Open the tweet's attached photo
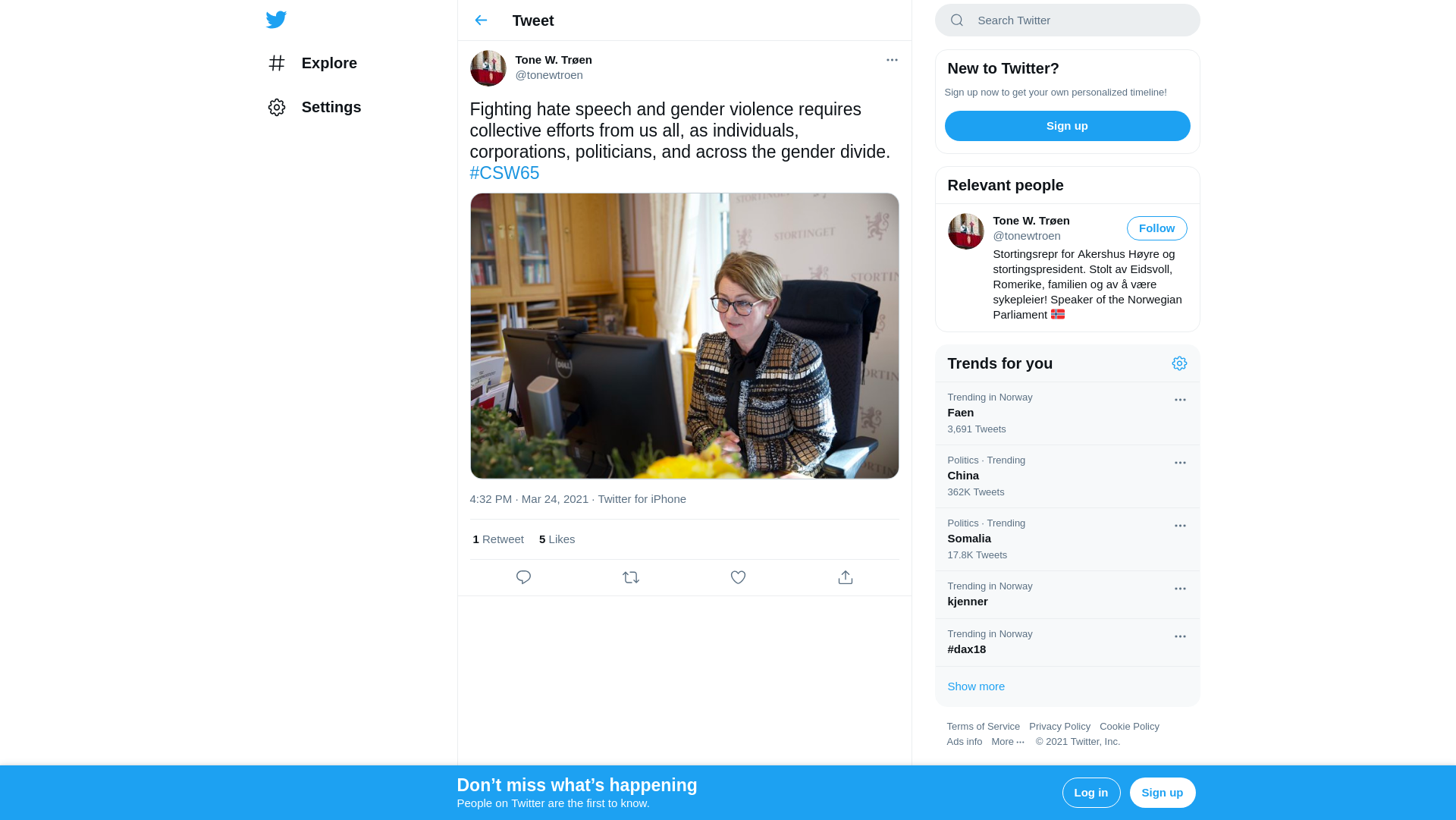Screen dimensions: 1456x820 tap(684, 336)
